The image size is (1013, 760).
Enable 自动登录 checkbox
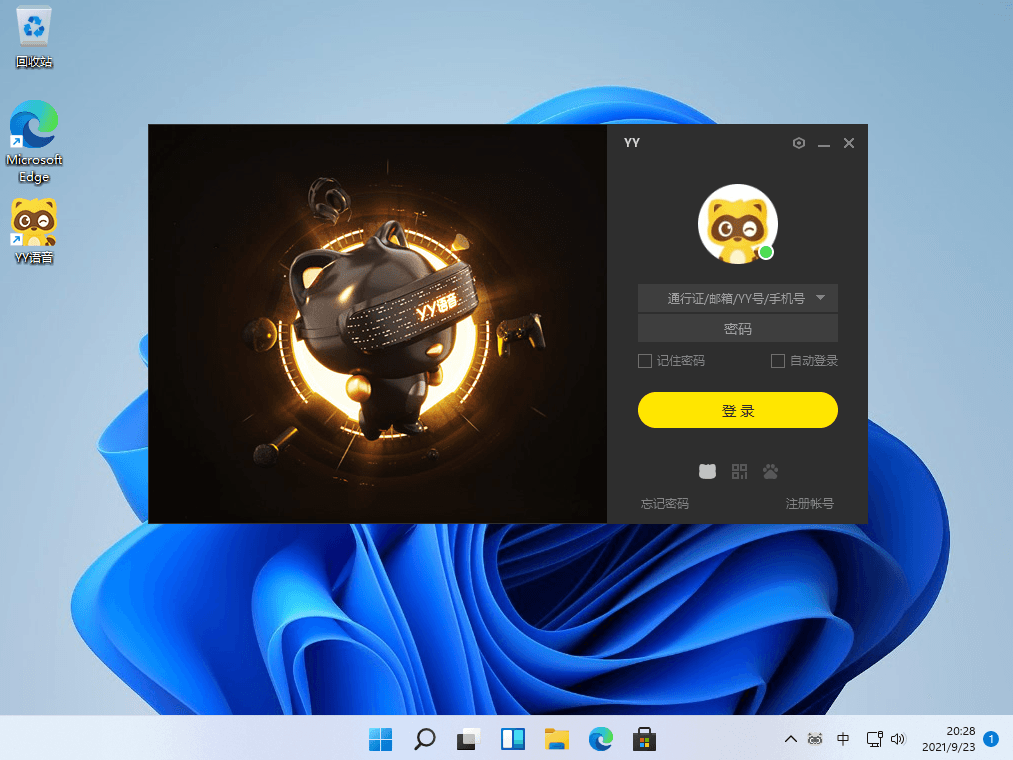pyautogui.click(x=778, y=361)
